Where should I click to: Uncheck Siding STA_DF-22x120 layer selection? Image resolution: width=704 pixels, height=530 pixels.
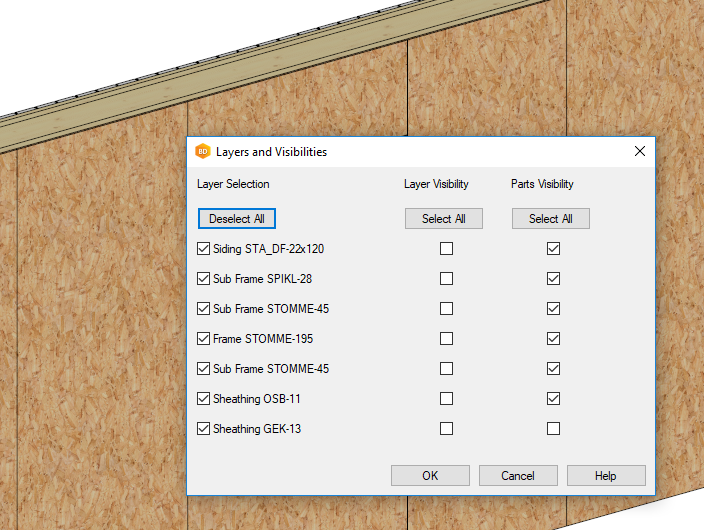pyautogui.click(x=204, y=249)
